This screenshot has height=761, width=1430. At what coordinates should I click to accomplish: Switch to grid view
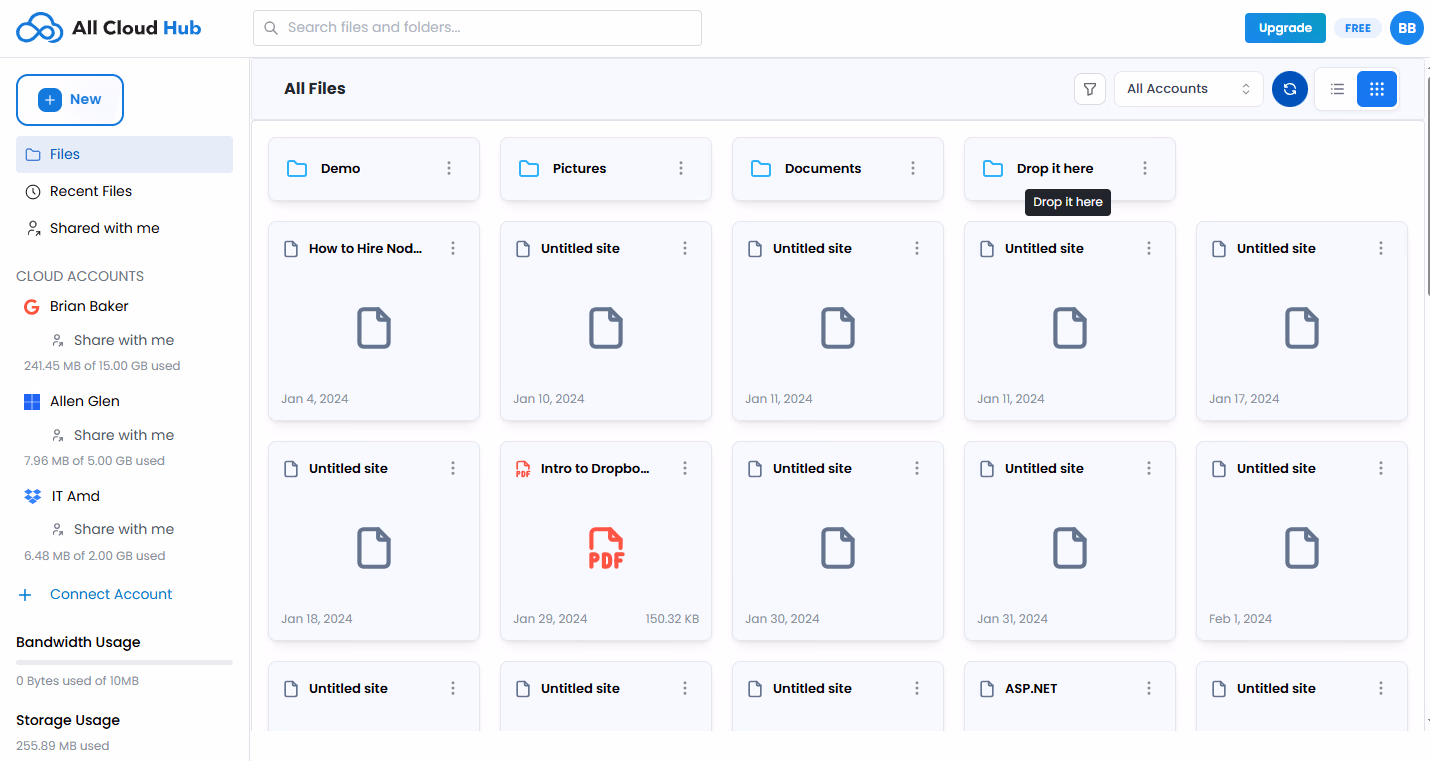click(x=1376, y=89)
